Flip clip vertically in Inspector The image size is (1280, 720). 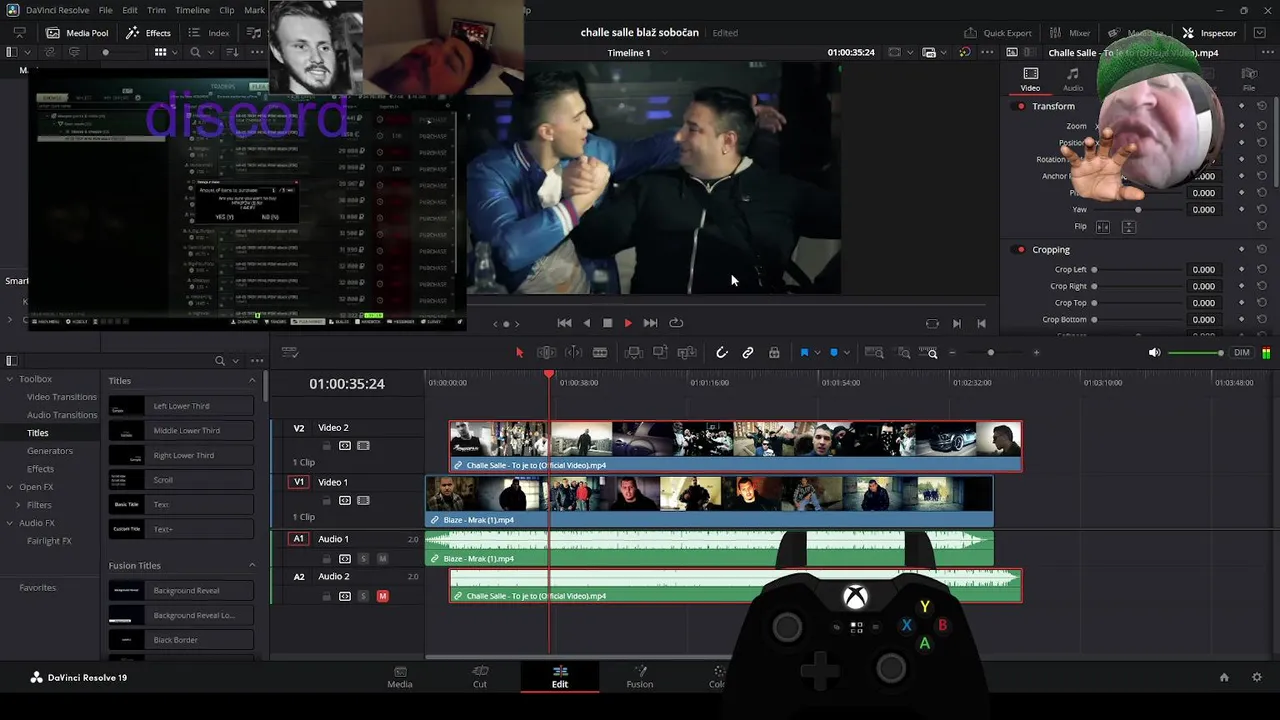pyautogui.click(x=1128, y=227)
